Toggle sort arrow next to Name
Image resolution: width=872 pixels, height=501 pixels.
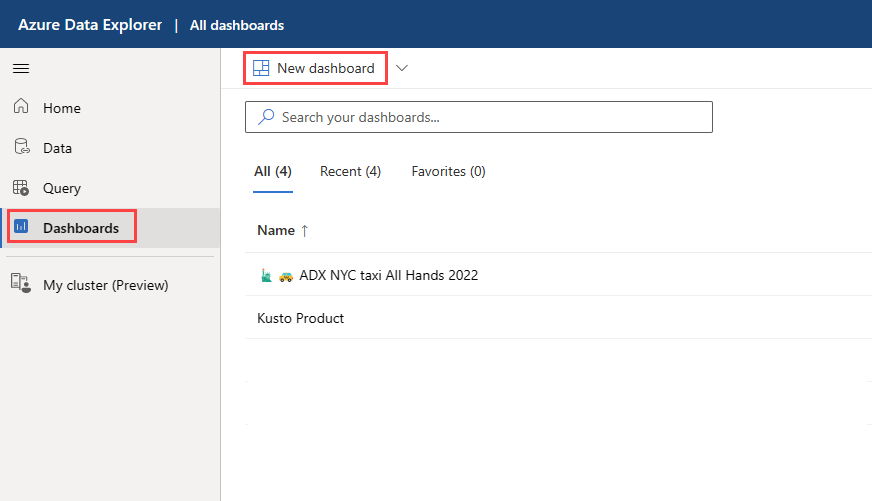pyautogui.click(x=305, y=231)
